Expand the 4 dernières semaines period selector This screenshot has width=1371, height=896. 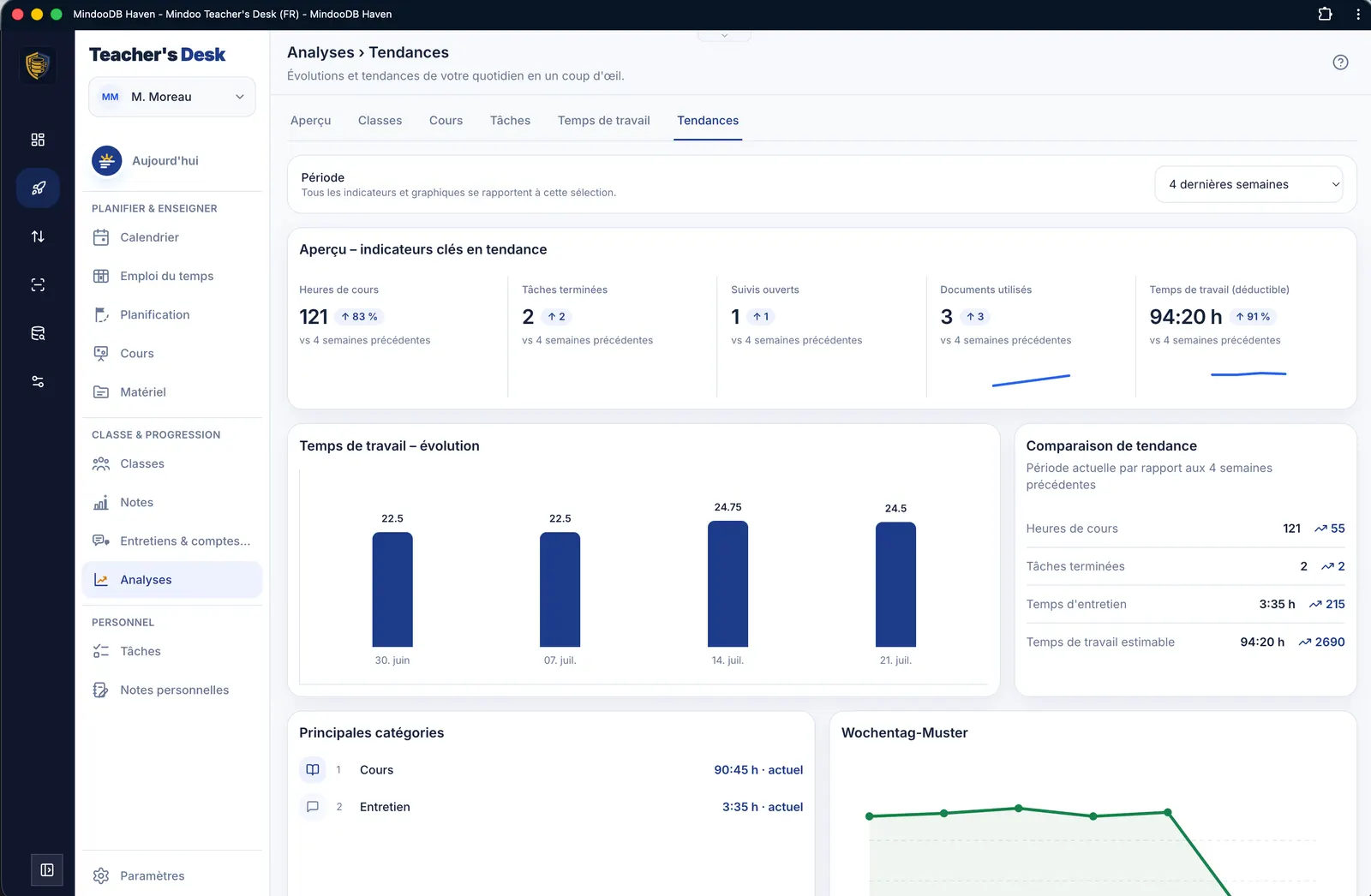point(1248,184)
